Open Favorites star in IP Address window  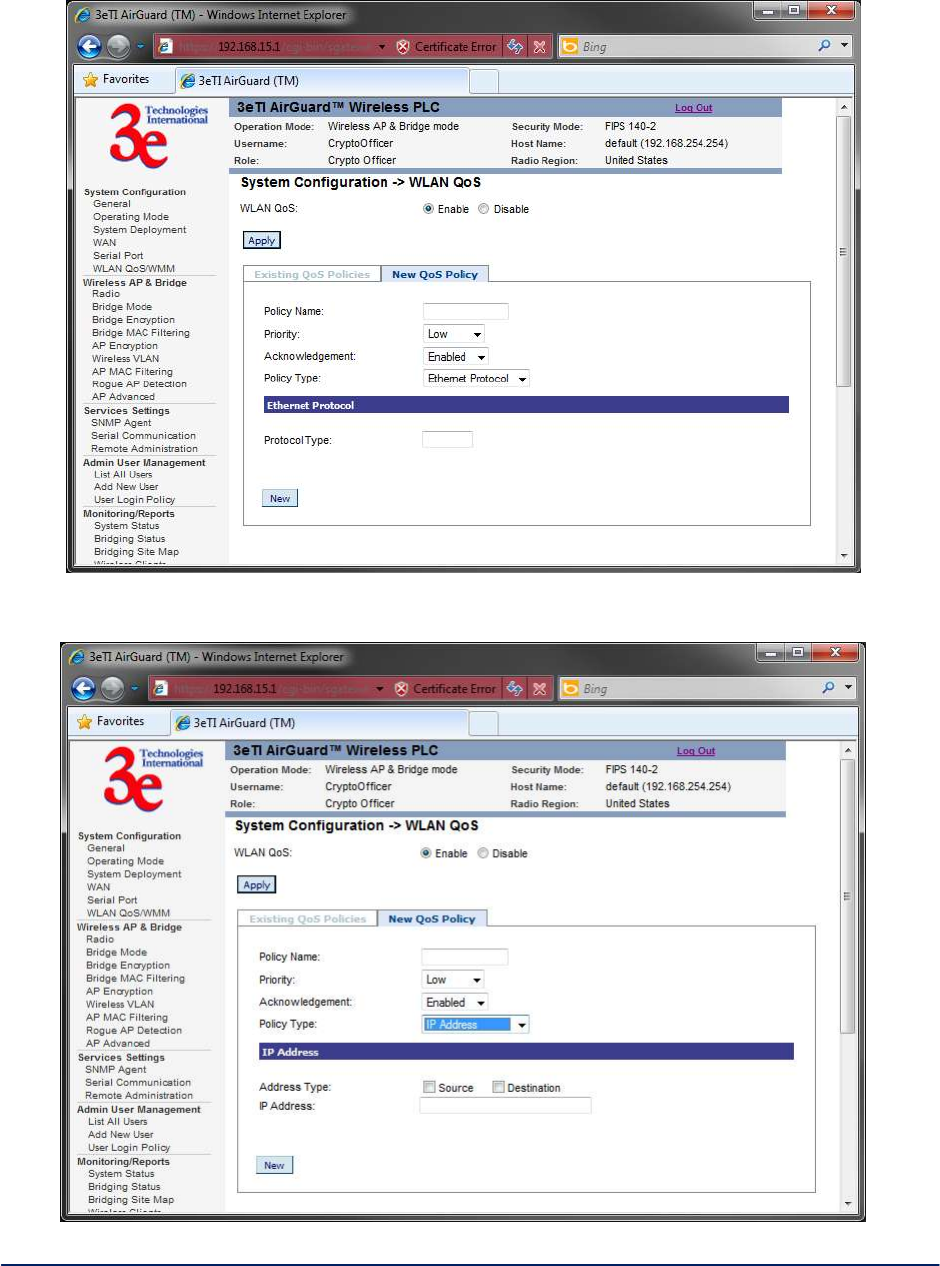[84, 721]
